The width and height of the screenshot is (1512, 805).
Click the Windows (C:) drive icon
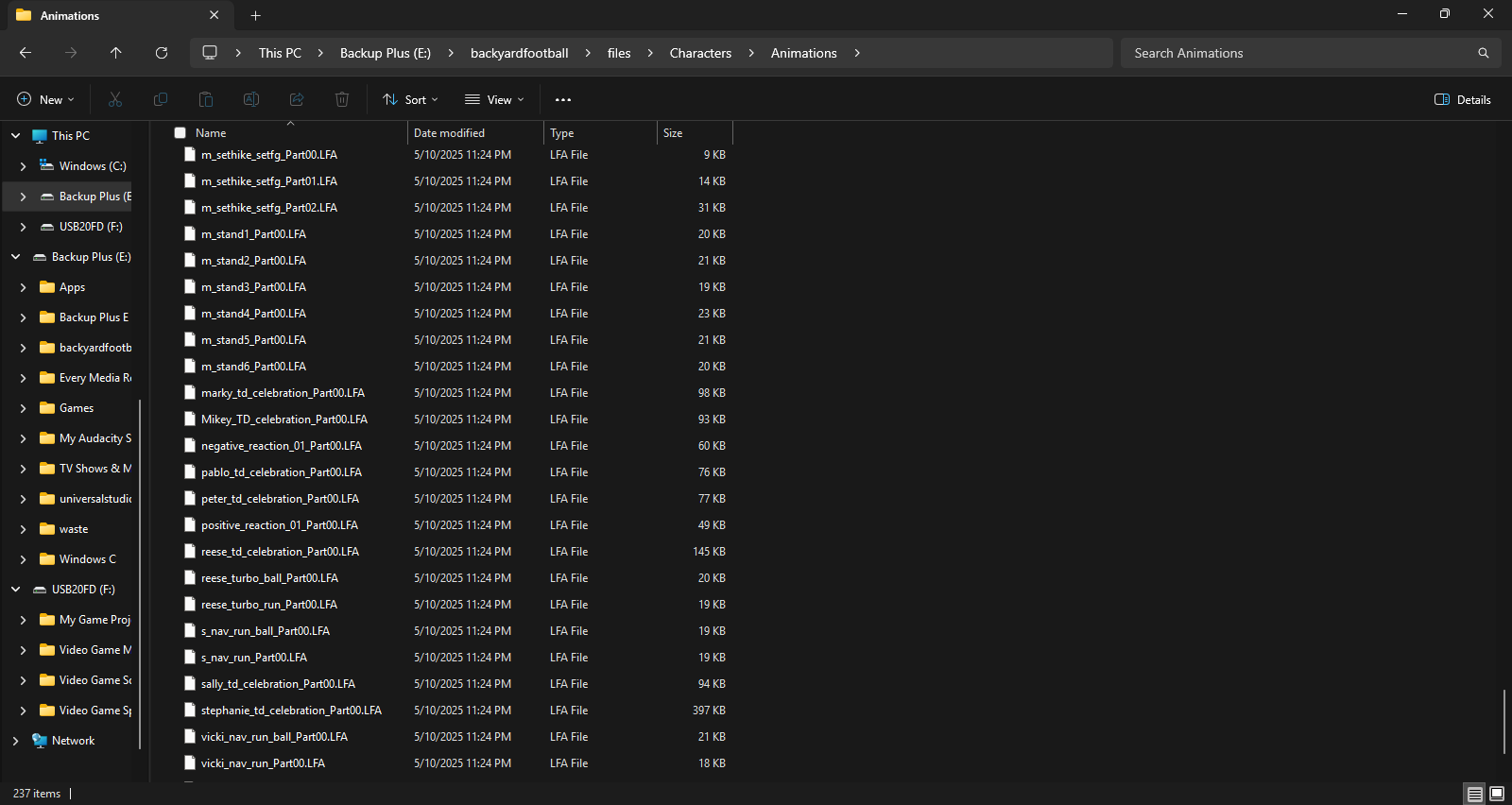click(47, 165)
